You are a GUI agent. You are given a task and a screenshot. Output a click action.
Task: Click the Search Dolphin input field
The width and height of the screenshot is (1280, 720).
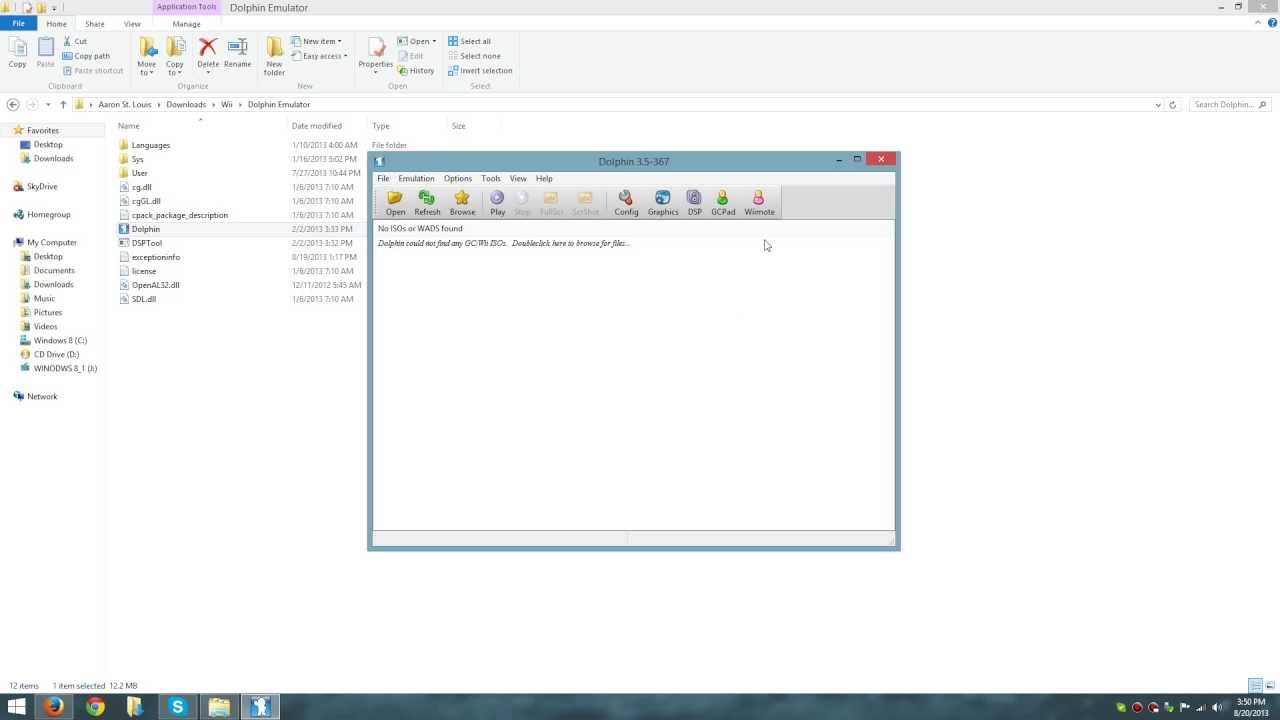pos(1229,104)
